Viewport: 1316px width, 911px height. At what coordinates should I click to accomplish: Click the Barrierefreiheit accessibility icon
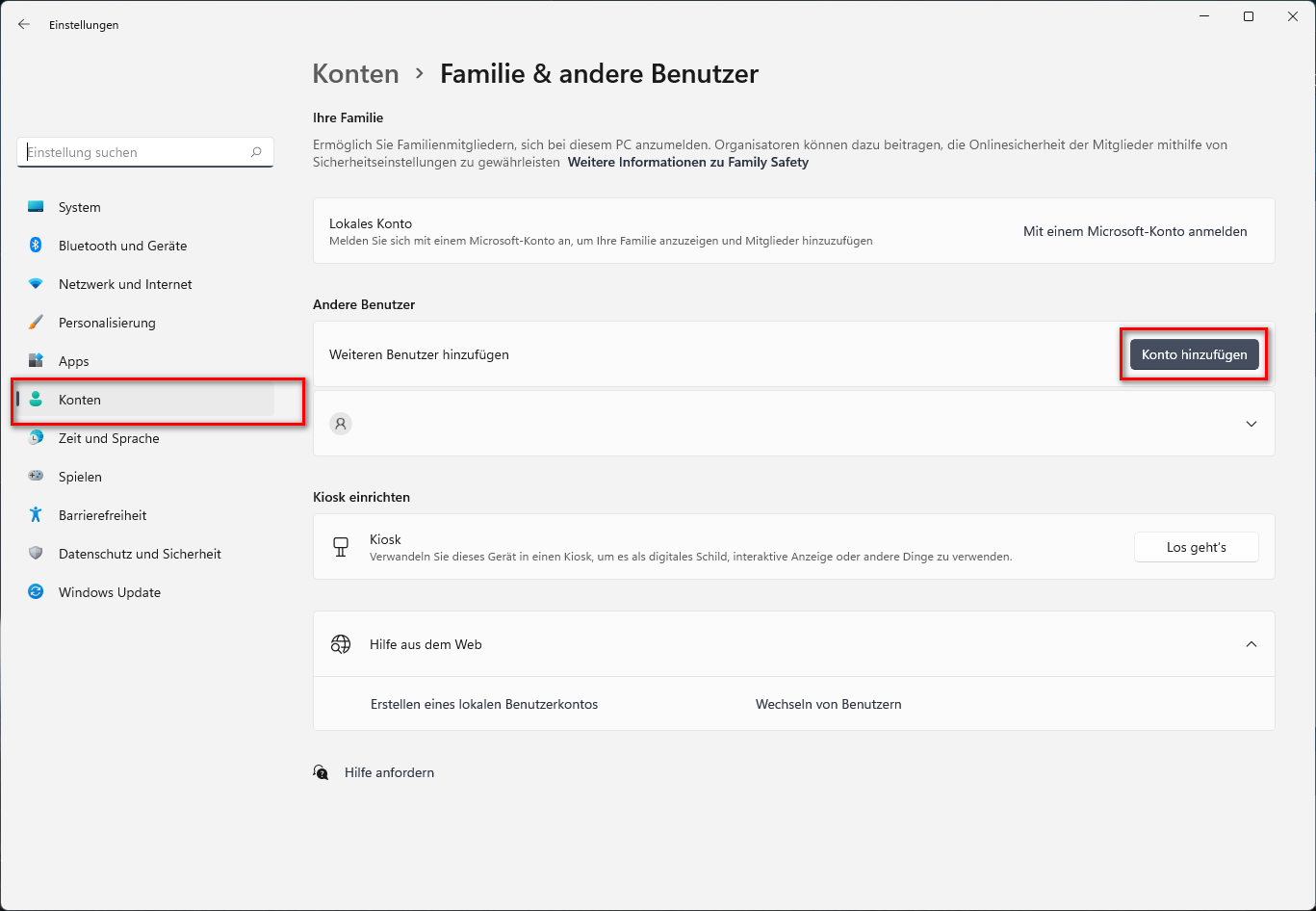coord(36,515)
